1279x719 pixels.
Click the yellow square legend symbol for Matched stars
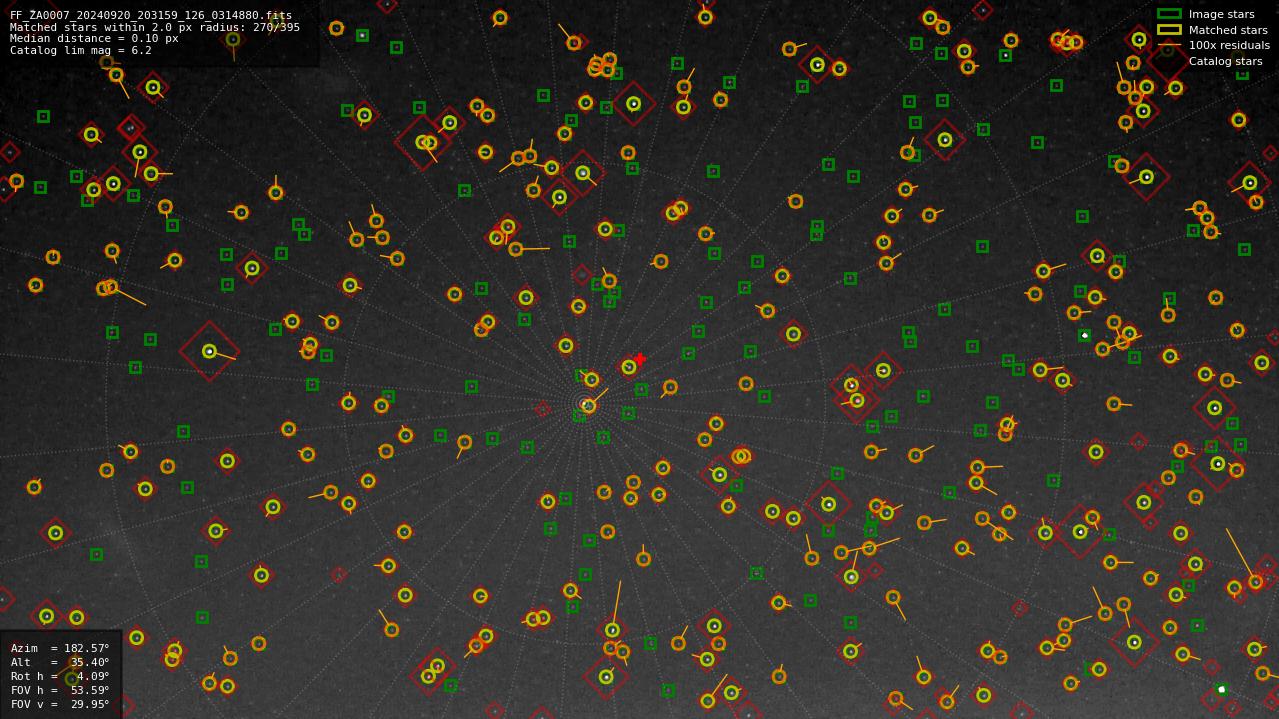pos(1169,30)
